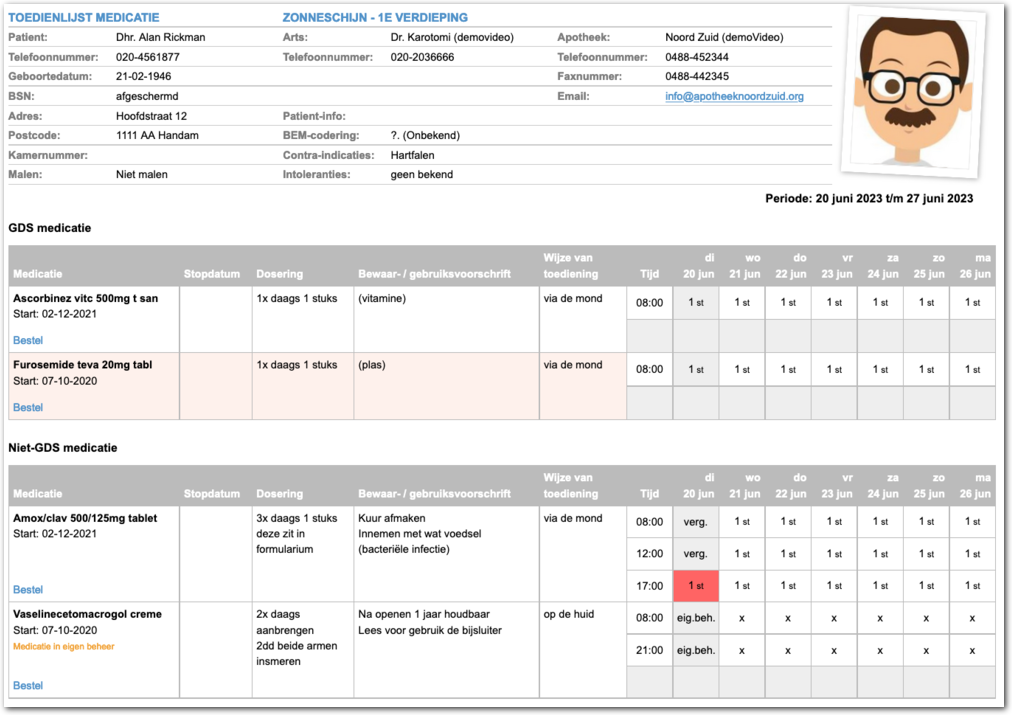1012x715 pixels.
Task: Click the Bestel link under Ascorbinez vitc
Action: (28, 341)
